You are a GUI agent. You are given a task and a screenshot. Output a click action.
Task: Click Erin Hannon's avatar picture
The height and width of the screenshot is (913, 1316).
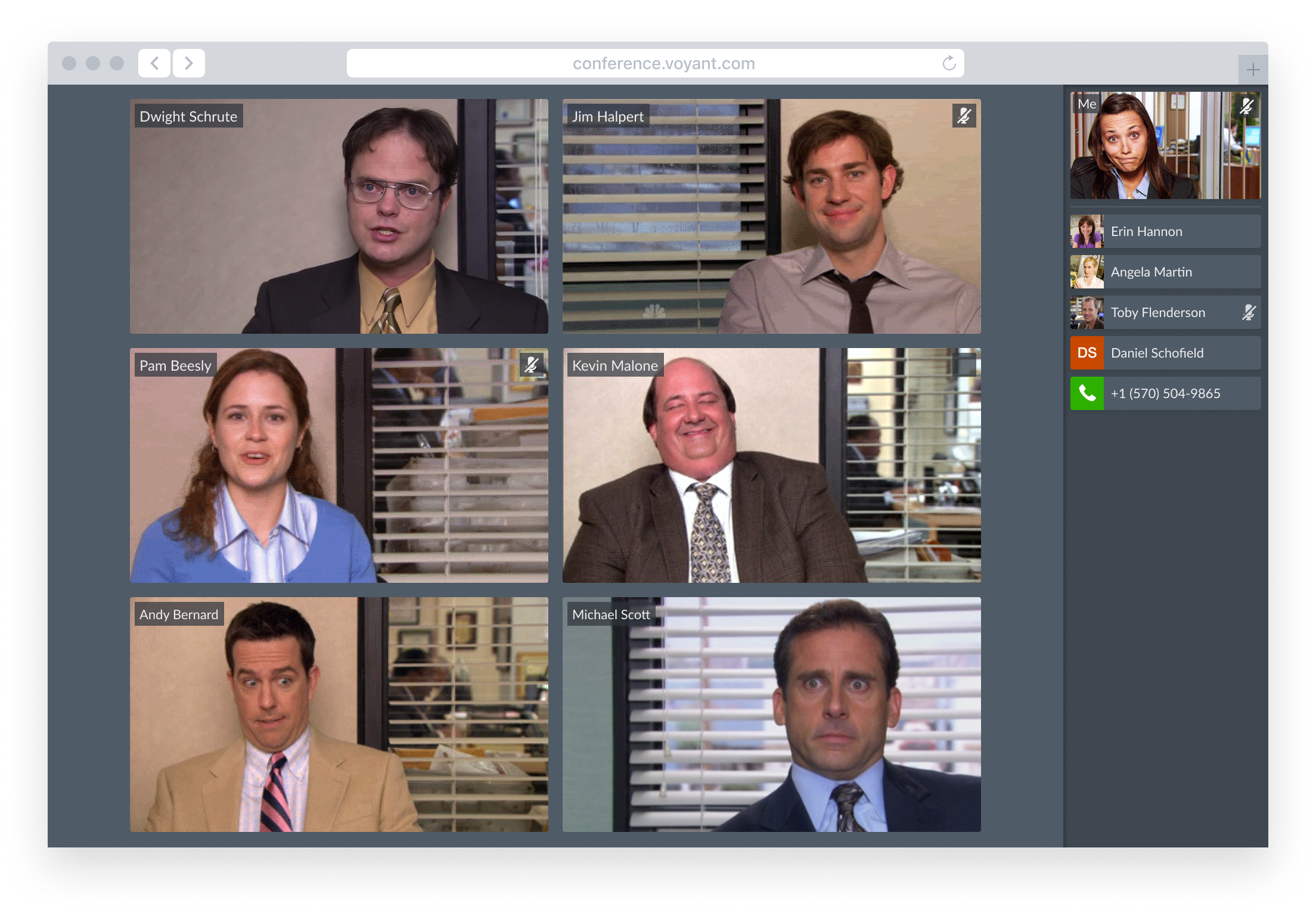click(x=1087, y=231)
